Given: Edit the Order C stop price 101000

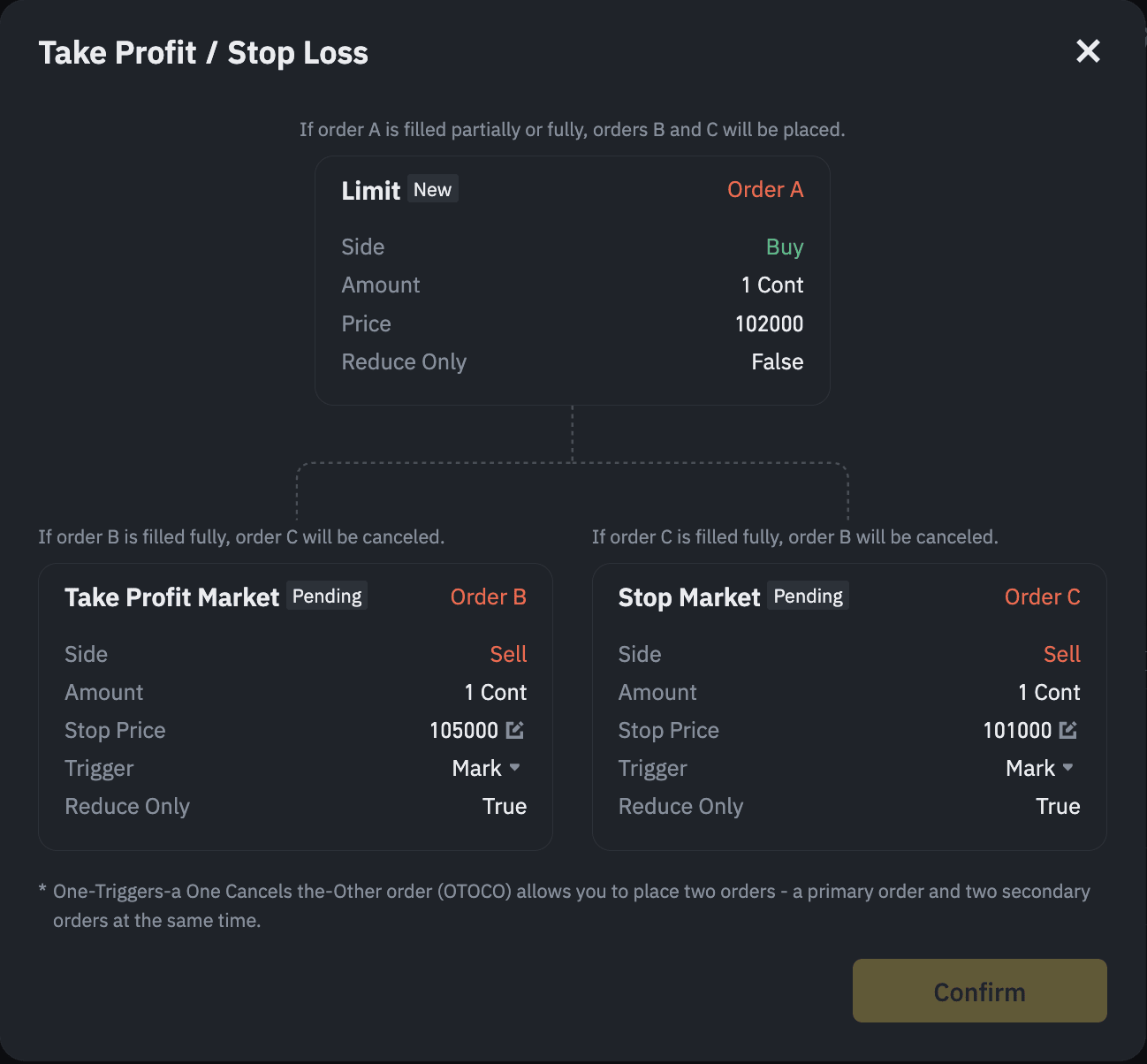Looking at the screenshot, I should pos(1068,730).
